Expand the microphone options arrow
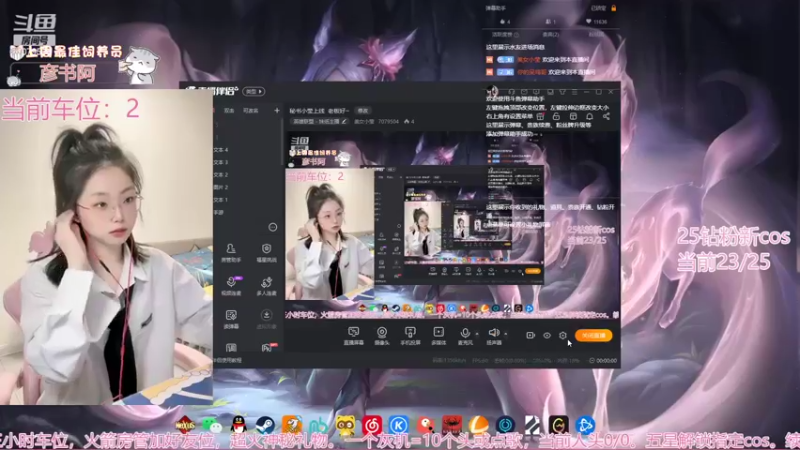This screenshot has width=800, height=450. (477, 334)
